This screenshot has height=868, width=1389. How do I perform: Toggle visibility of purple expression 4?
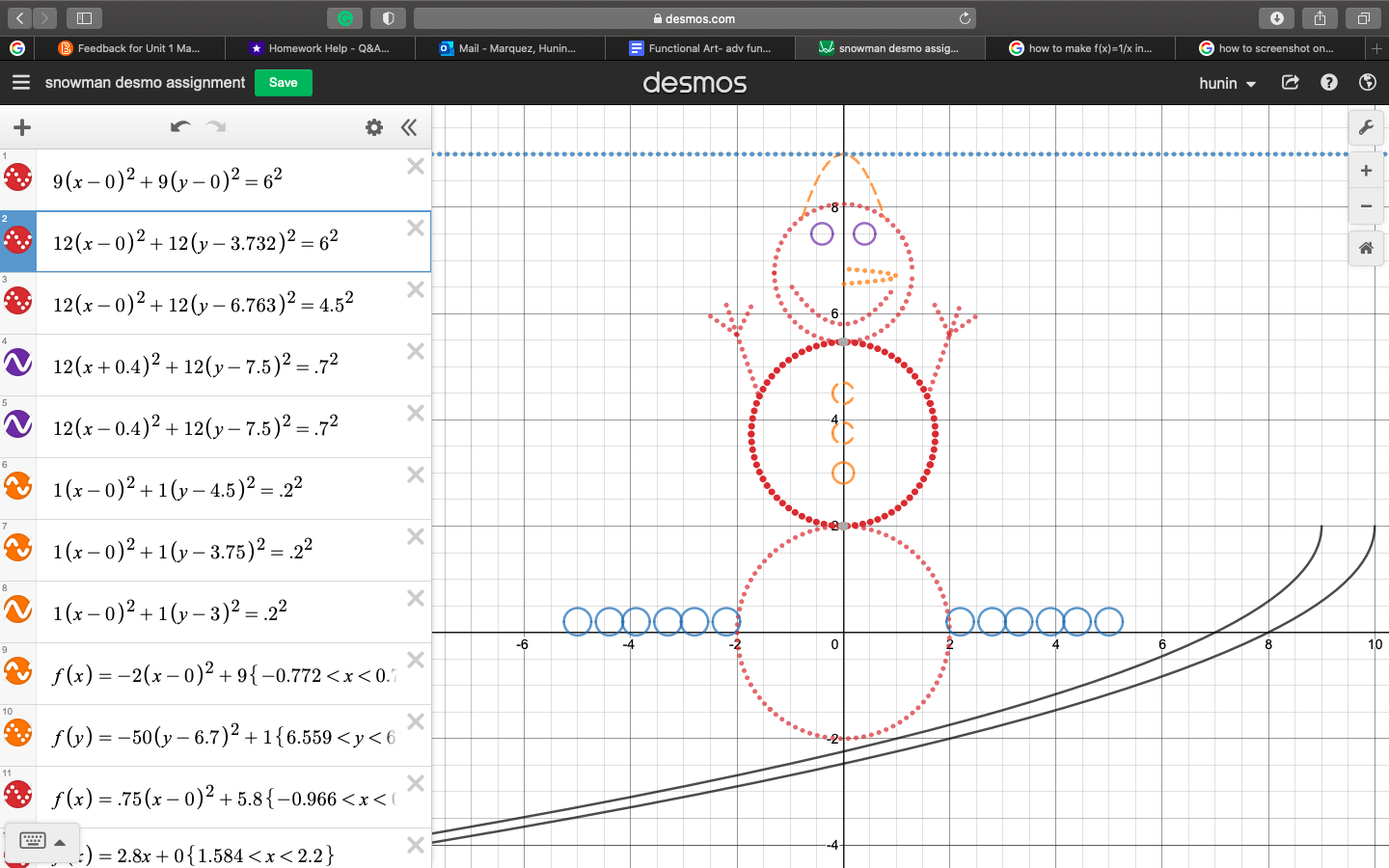(x=18, y=363)
